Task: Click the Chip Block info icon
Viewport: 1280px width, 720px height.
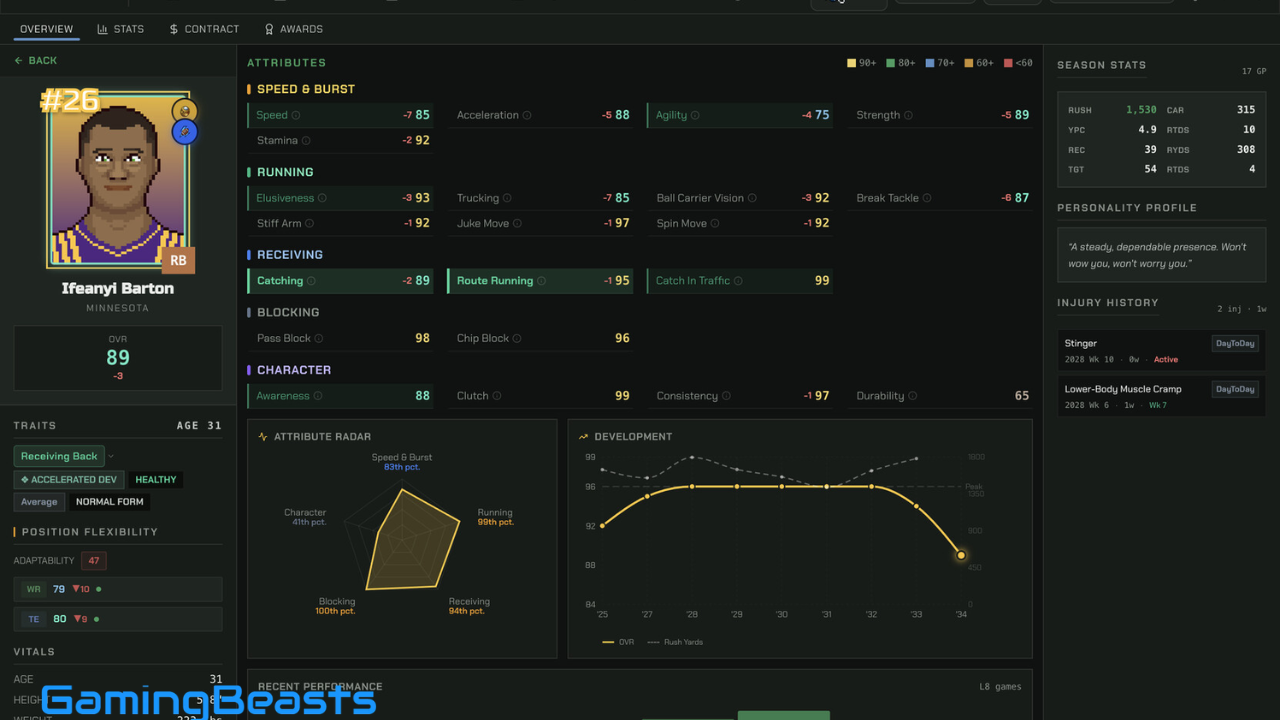Action: pyautogui.click(x=517, y=338)
